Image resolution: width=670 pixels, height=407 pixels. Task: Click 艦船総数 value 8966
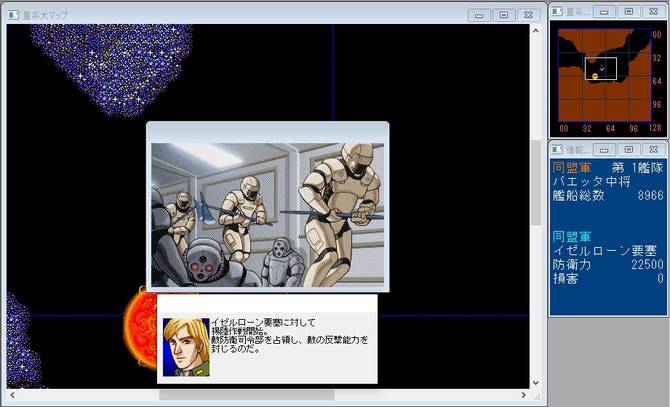(650, 196)
